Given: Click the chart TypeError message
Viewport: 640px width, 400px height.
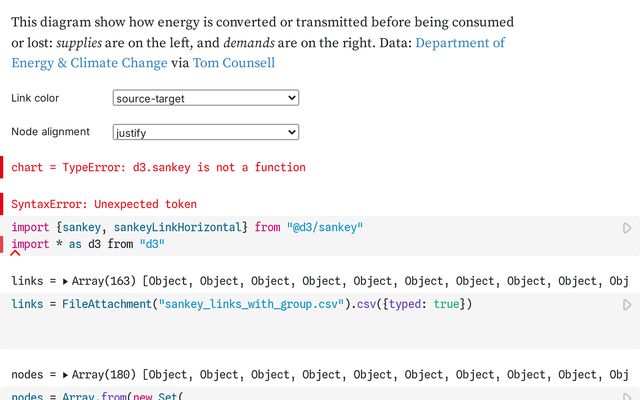Looking at the screenshot, I should pyautogui.click(x=158, y=167).
